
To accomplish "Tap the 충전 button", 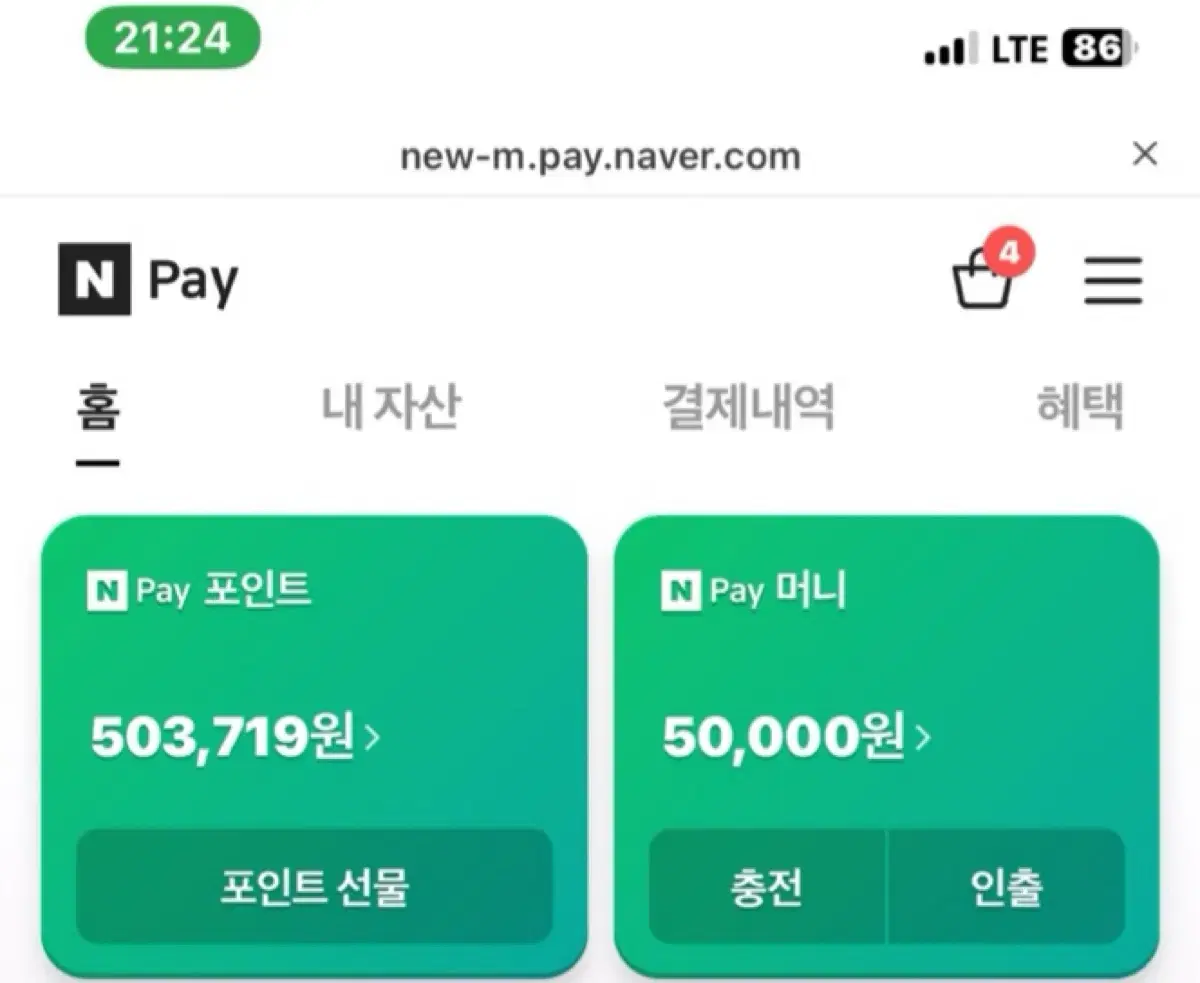I will tap(767, 886).
